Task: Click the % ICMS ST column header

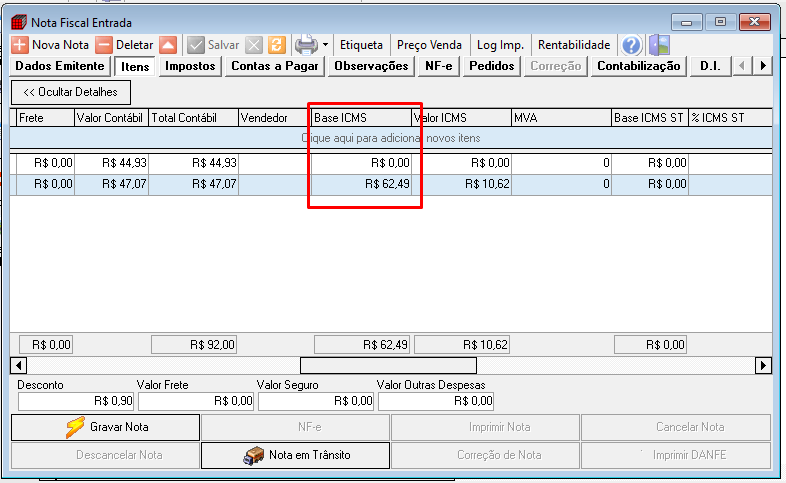Action: click(730, 118)
